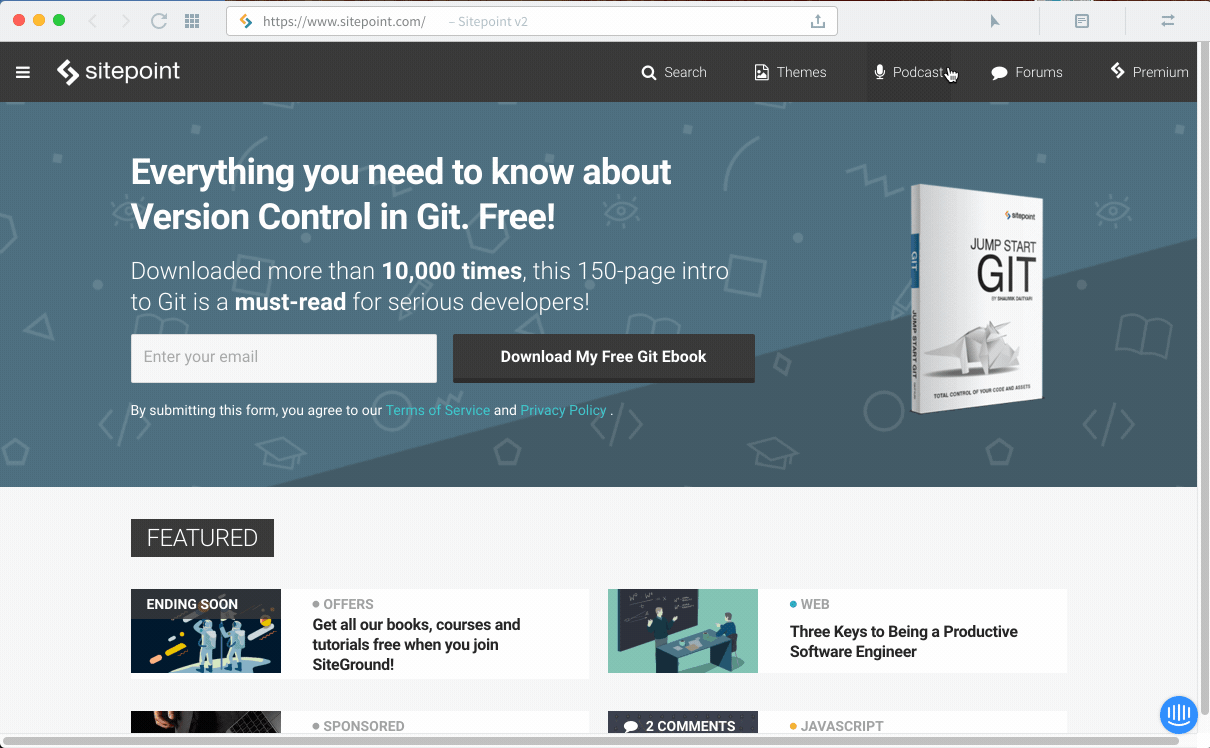Click the share icon in address bar
Image resolution: width=1210 pixels, height=748 pixels.
point(817,21)
